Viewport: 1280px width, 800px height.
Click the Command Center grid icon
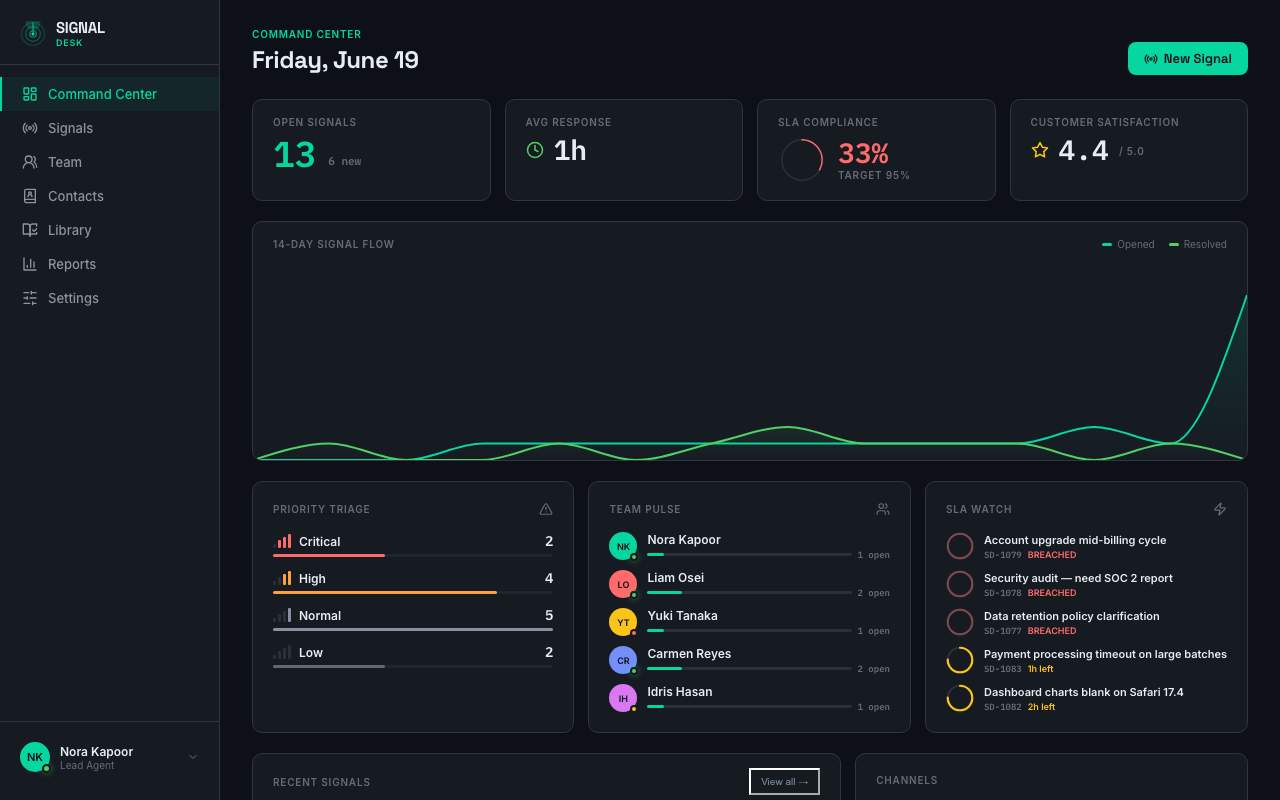(30, 94)
